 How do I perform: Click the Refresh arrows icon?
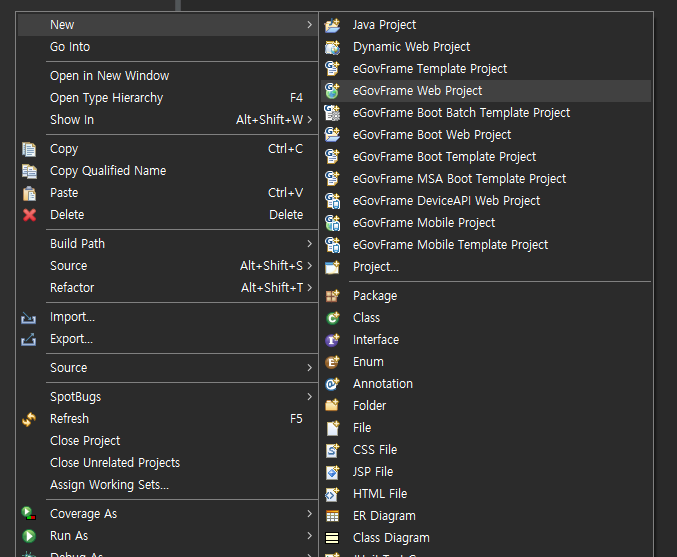tap(29, 419)
